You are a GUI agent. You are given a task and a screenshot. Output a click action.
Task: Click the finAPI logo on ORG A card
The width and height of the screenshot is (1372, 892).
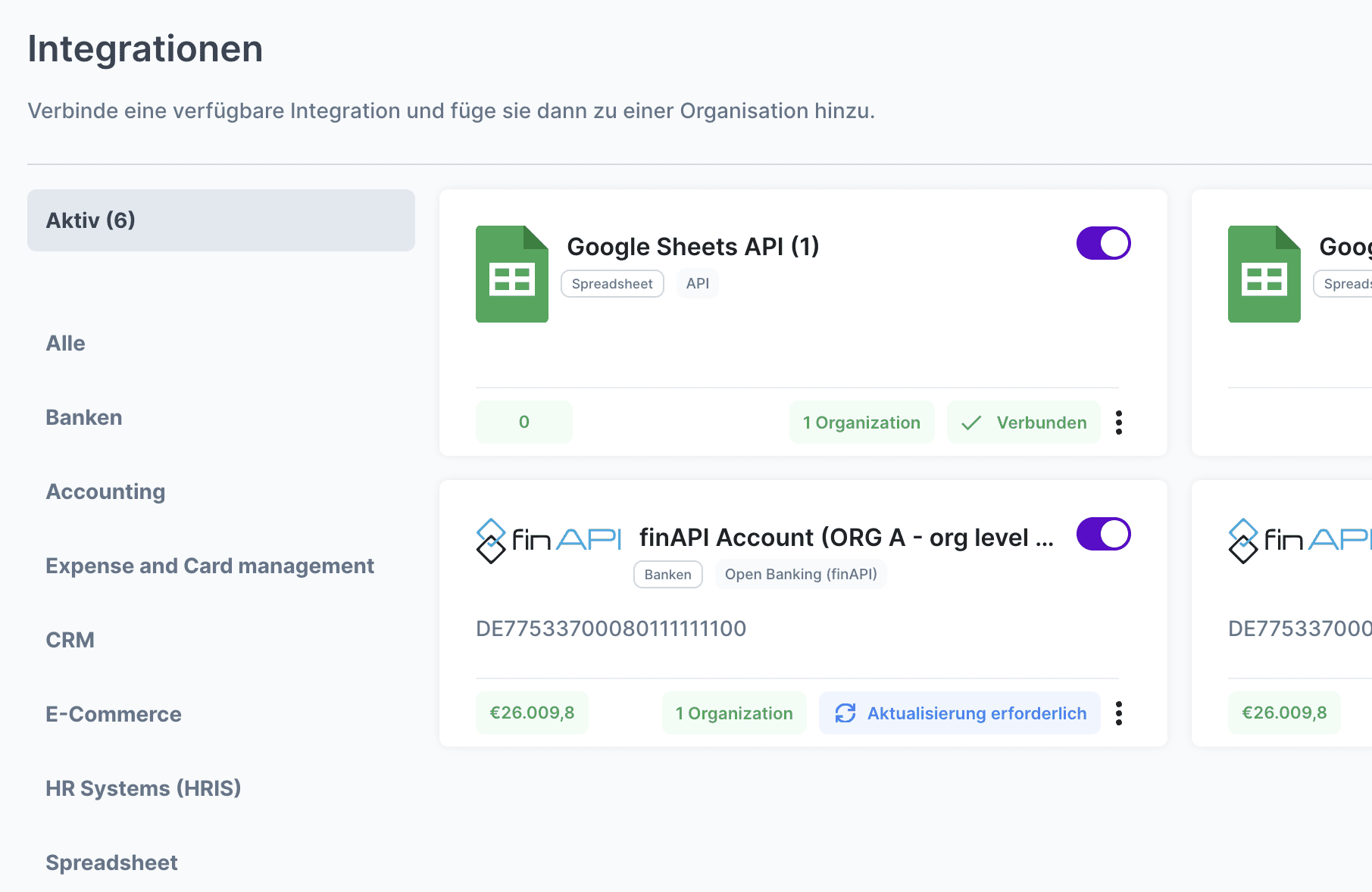(x=548, y=540)
